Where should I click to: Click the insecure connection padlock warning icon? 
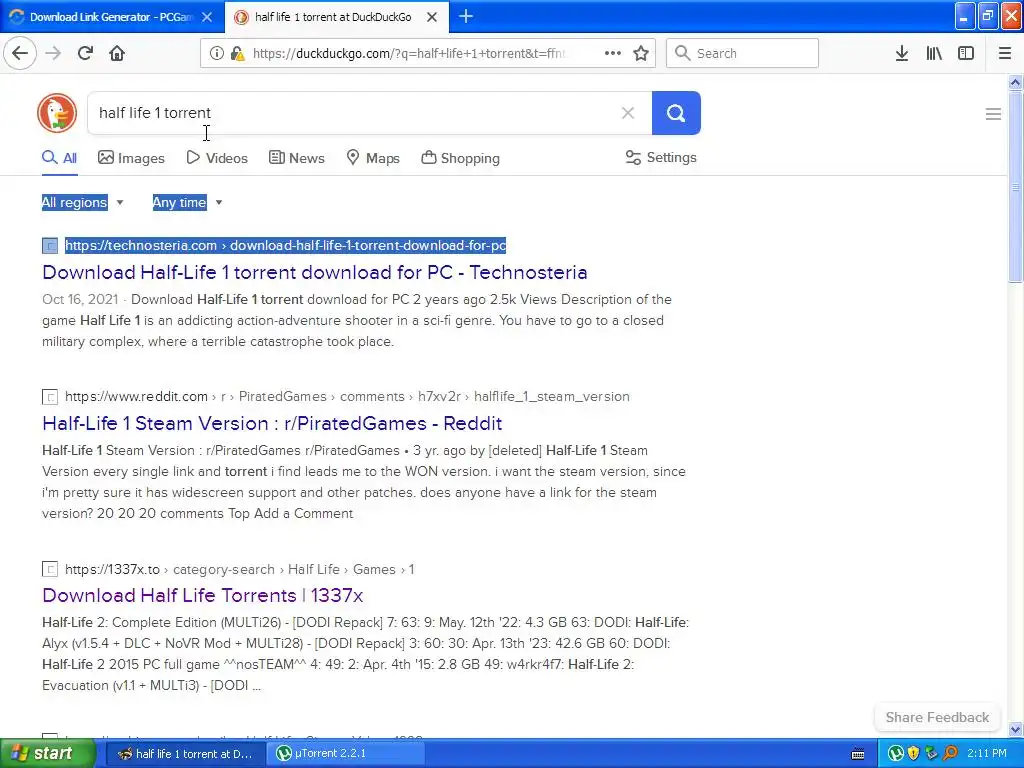[238, 54]
